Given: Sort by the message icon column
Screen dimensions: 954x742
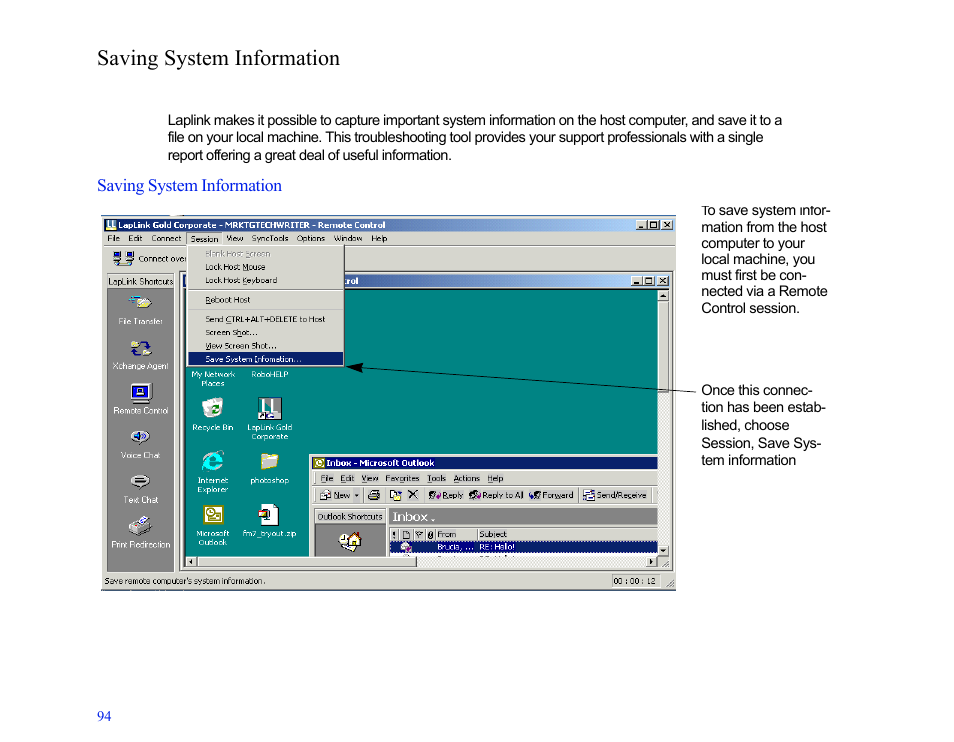Looking at the screenshot, I should (406, 534).
